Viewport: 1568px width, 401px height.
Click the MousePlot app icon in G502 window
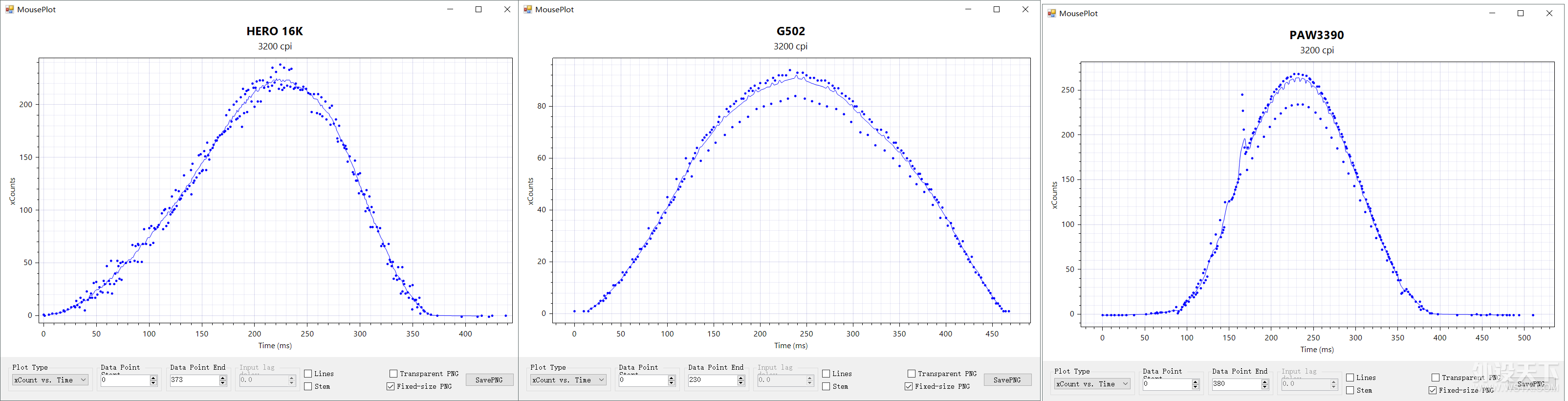click(528, 9)
